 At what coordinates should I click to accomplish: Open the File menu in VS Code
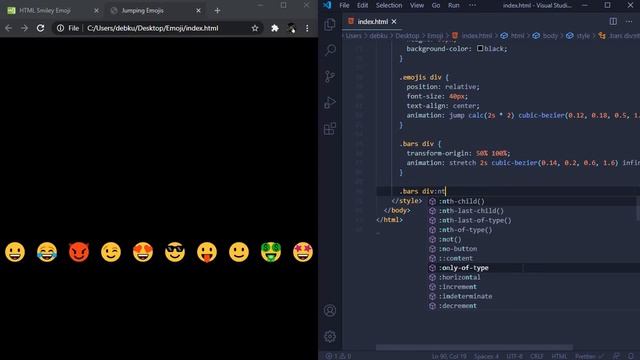[x=344, y=5]
